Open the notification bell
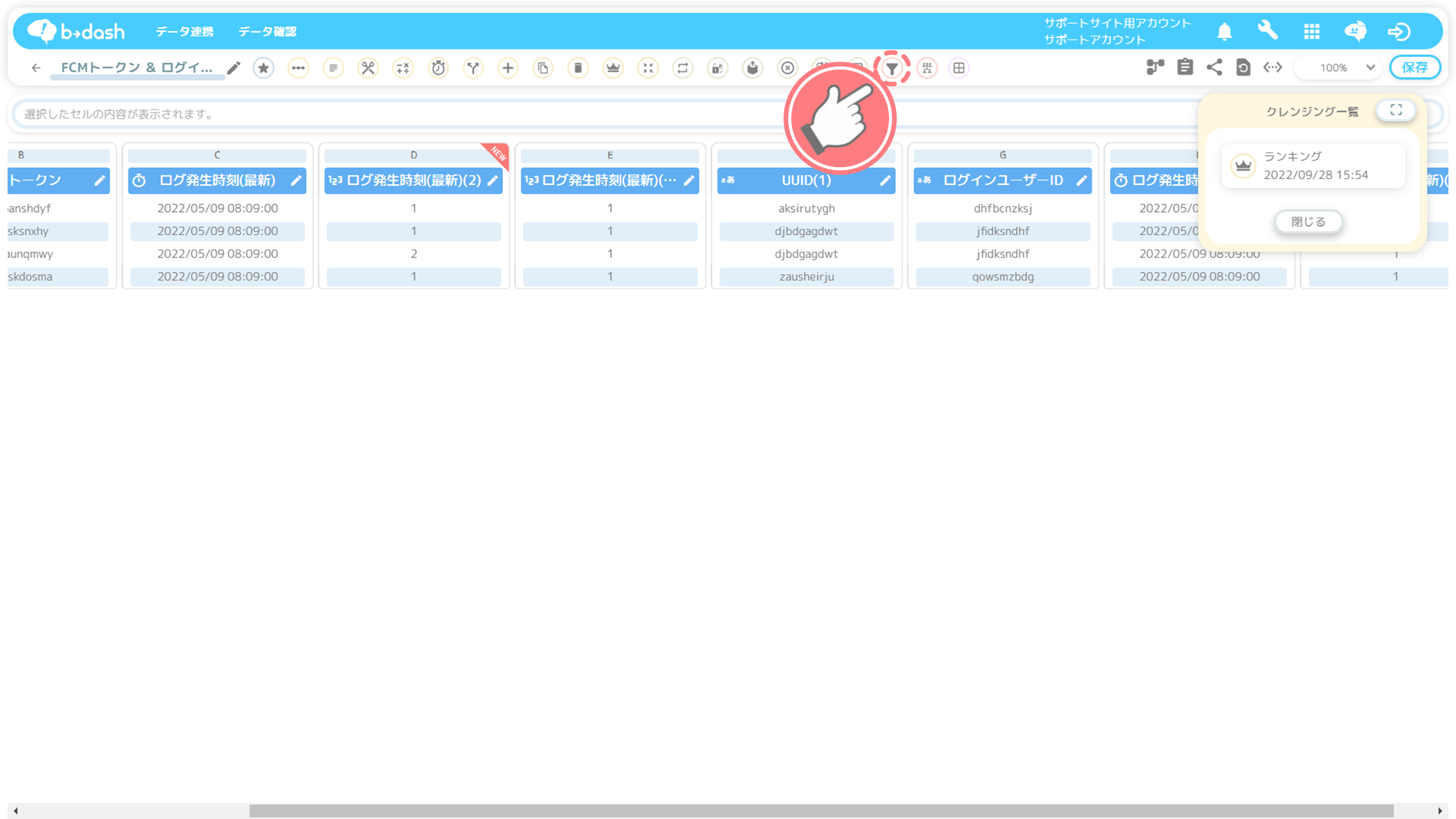The image size is (1456, 819). pos(1224,32)
